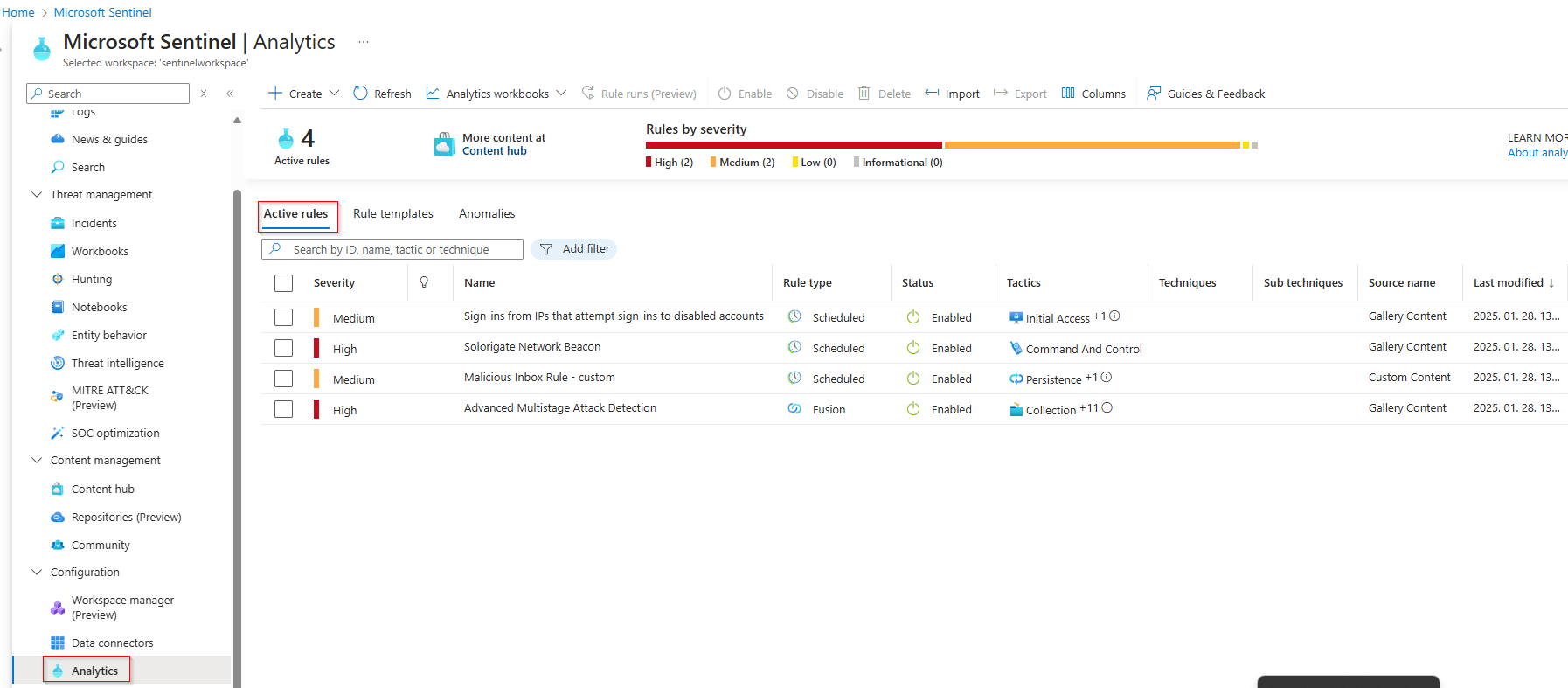Click info icon next to Persistence tactic

tap(1107, 378)
